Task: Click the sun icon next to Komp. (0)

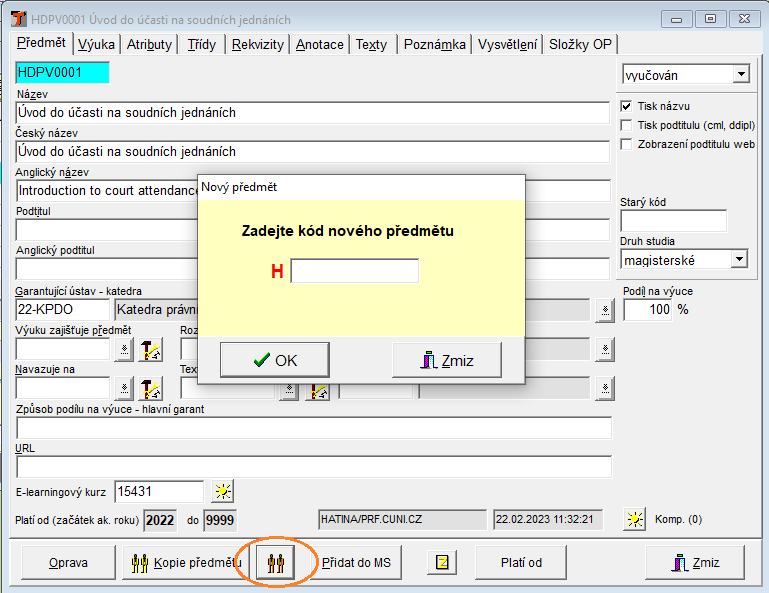Action: 635,519
